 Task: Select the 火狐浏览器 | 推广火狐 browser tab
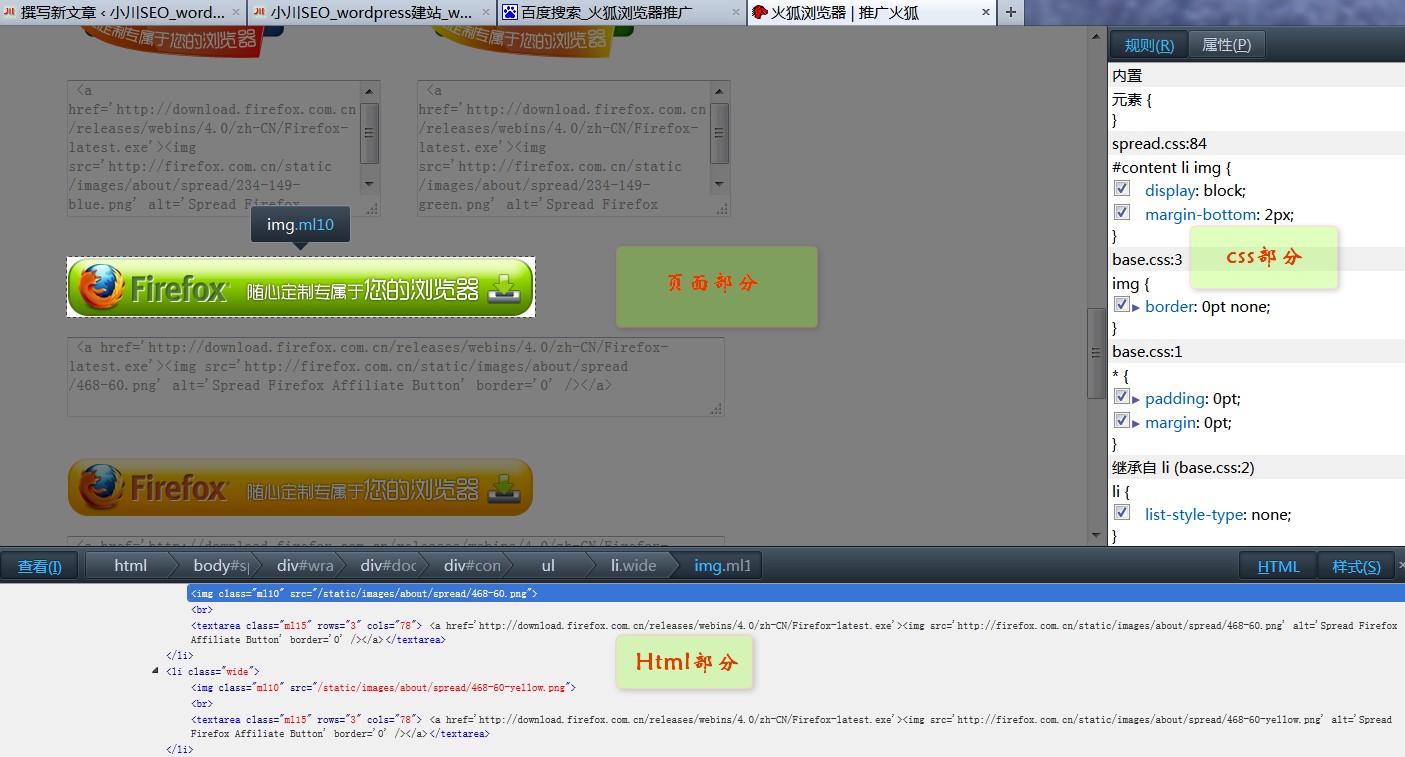click(872, 13)
